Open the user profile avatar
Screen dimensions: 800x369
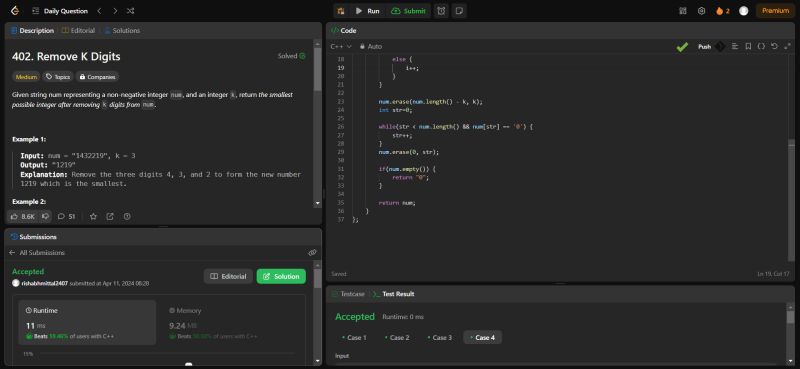(743, 11)
